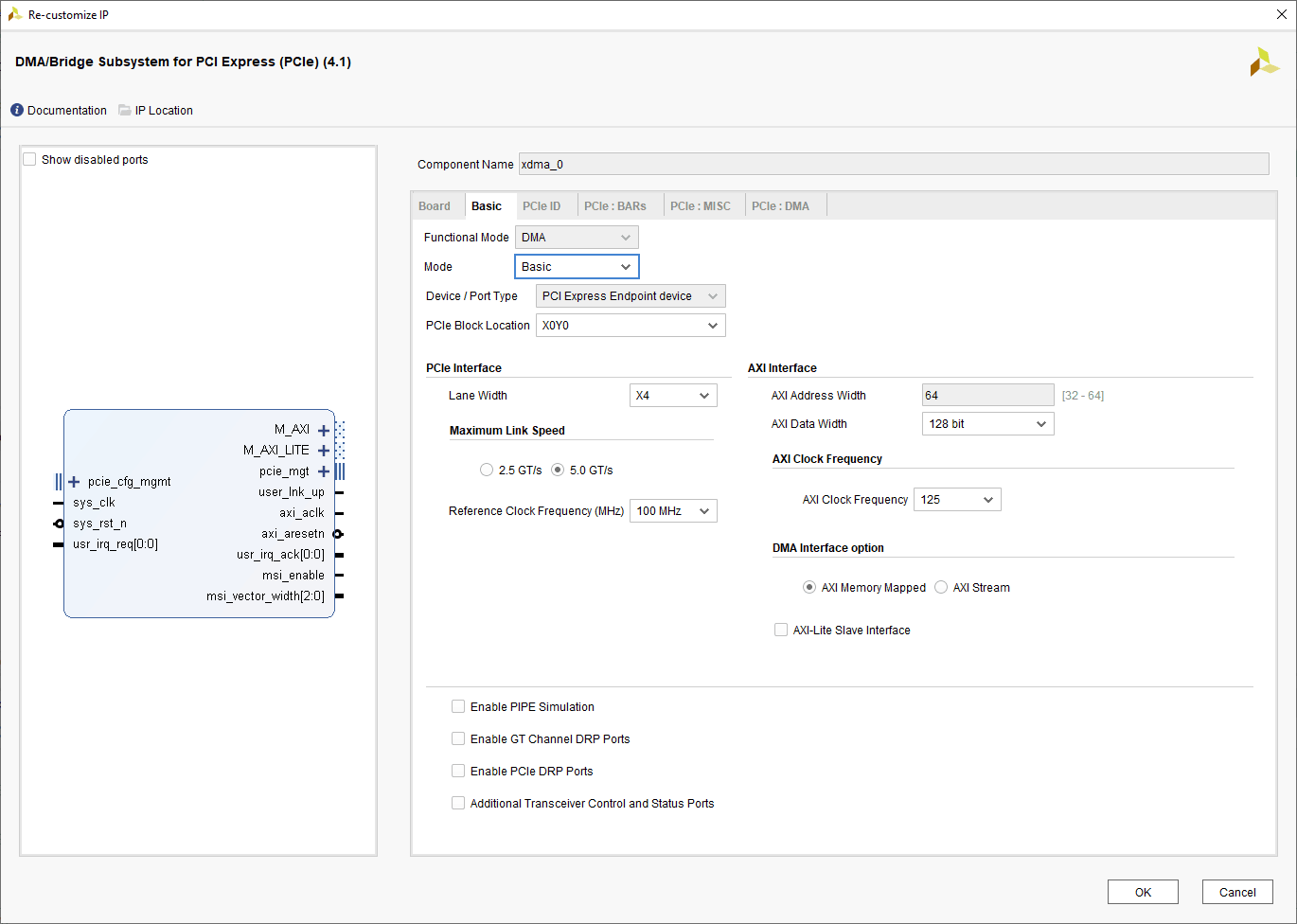The image size is (1297, 924).
Task: Expand the pcie_cfg_mgmt port plus icon
Action: click(74, 482)
